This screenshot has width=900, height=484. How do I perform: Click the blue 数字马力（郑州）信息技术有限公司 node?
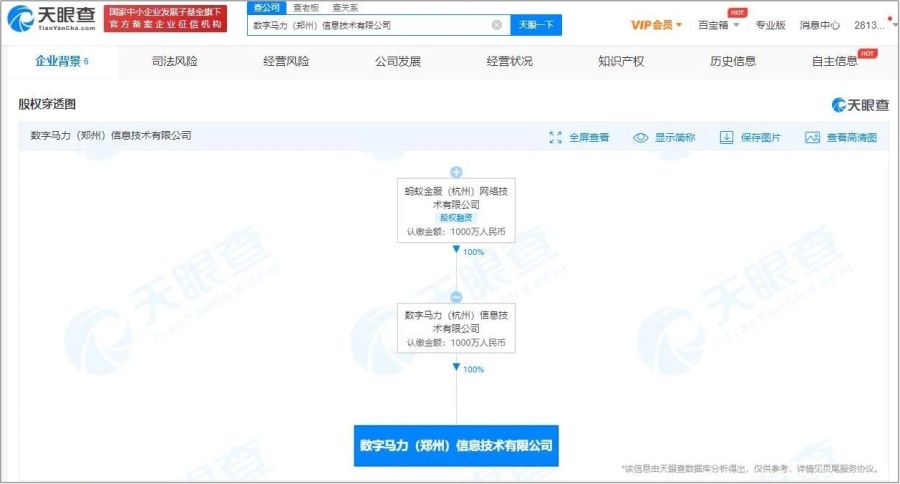[x=456, y=445]
